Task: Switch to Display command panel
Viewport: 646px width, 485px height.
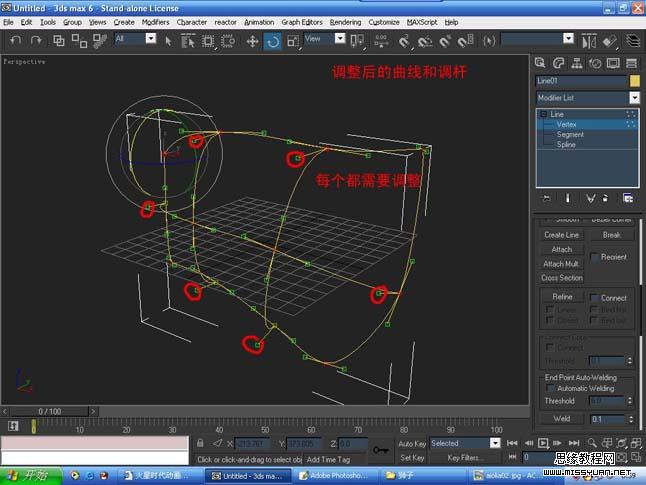Action: pos(613,63)
